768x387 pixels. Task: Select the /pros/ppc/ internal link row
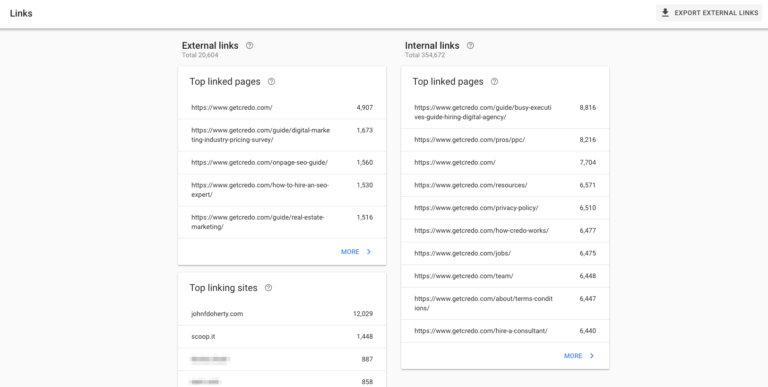tap(505, 140)
